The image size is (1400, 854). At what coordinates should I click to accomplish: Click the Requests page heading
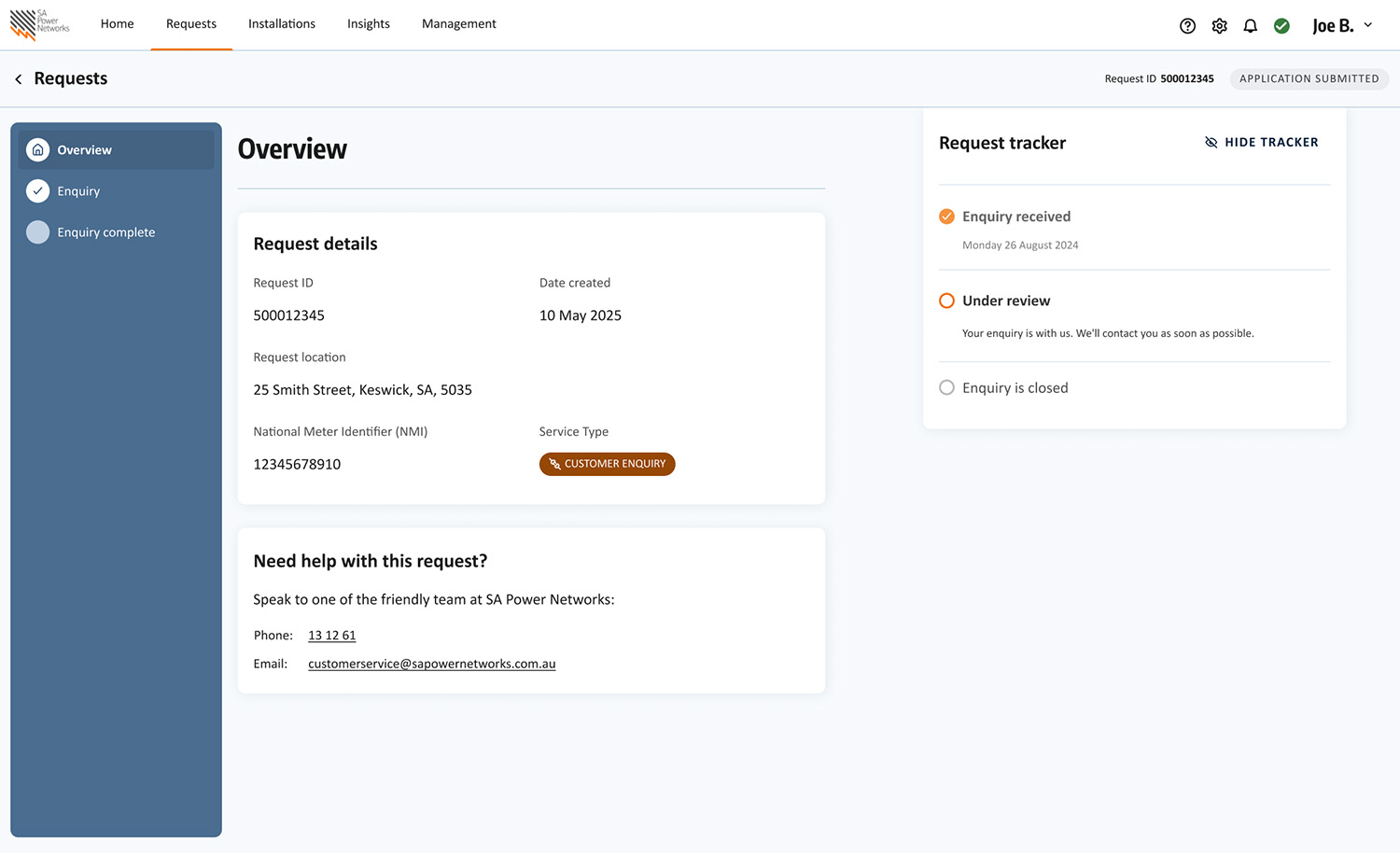pos(71,78)
